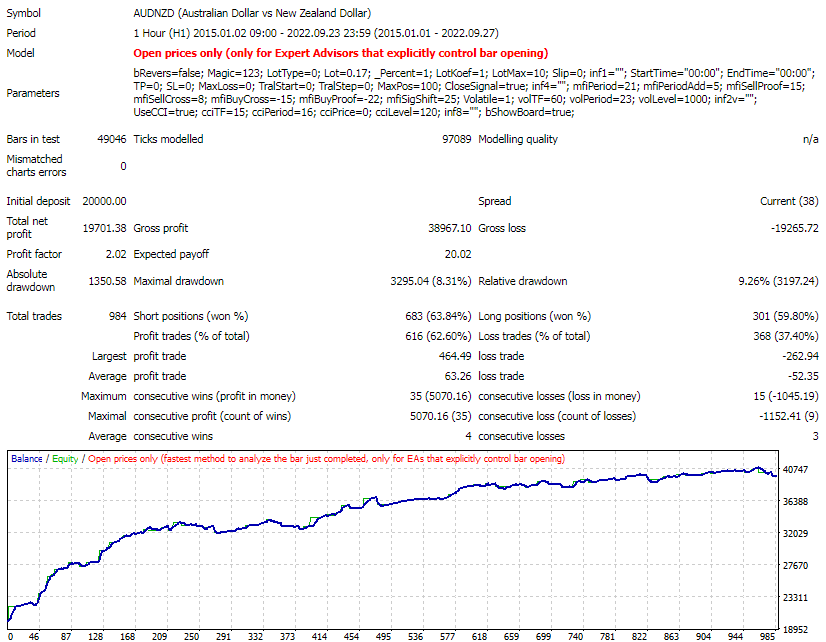Click the Mismatched charts errors value 0

pos(123,166)
